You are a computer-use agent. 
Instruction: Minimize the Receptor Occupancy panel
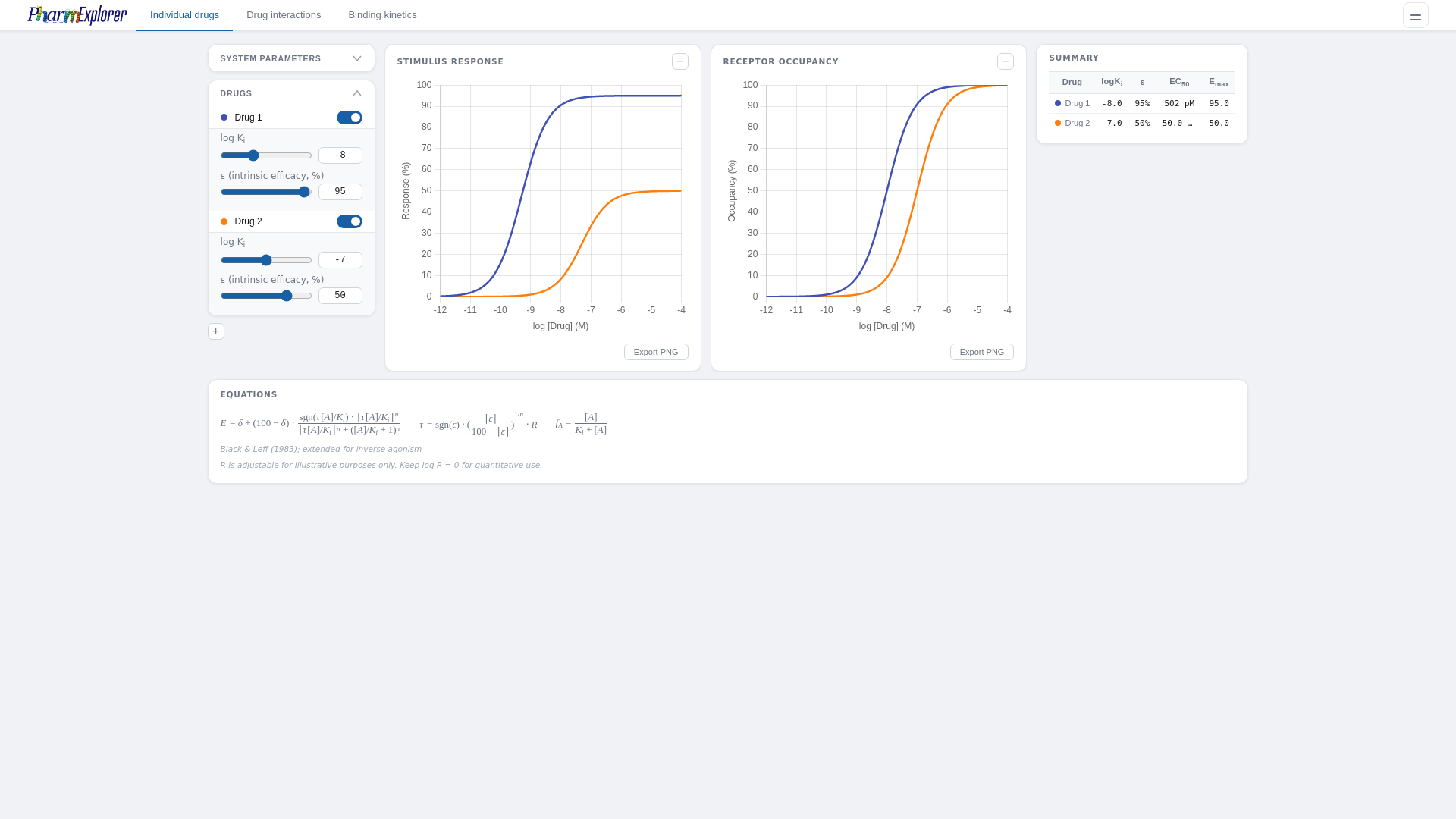1006,61
